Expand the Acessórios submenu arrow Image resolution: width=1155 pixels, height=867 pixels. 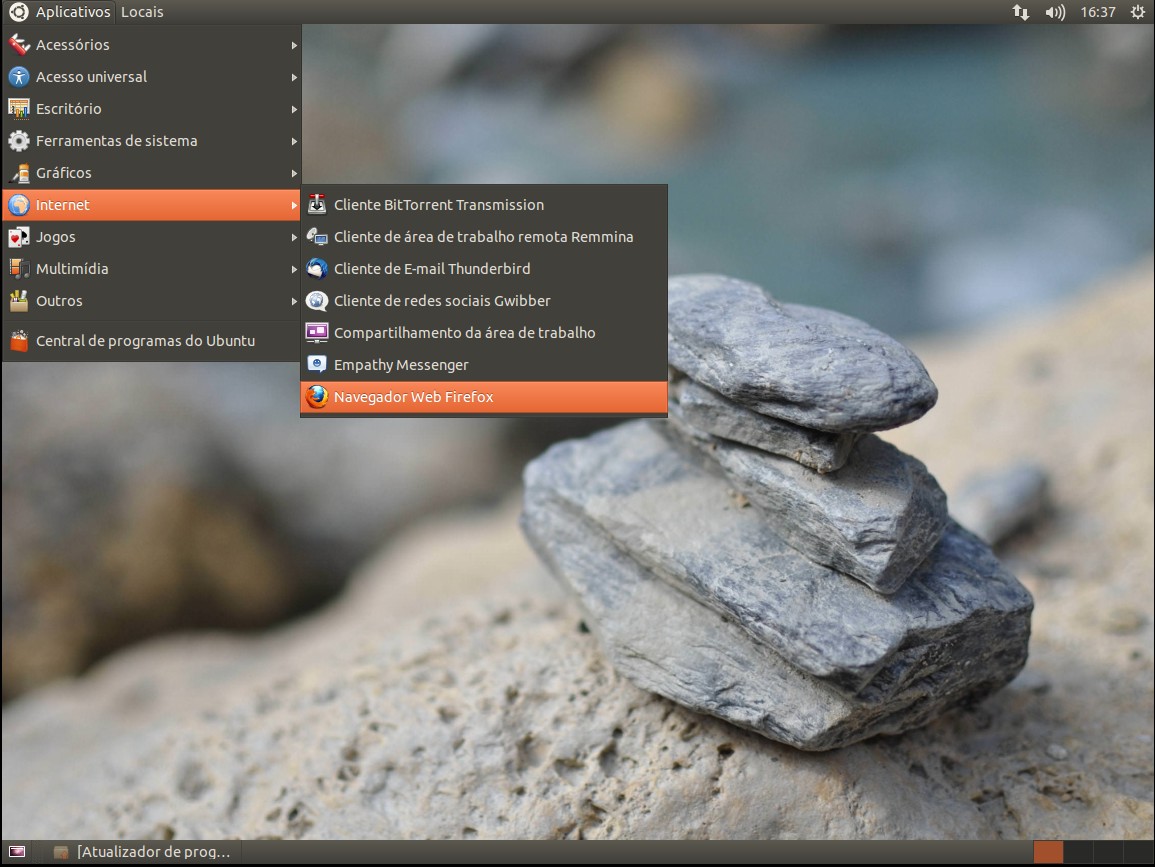(294, 45)
